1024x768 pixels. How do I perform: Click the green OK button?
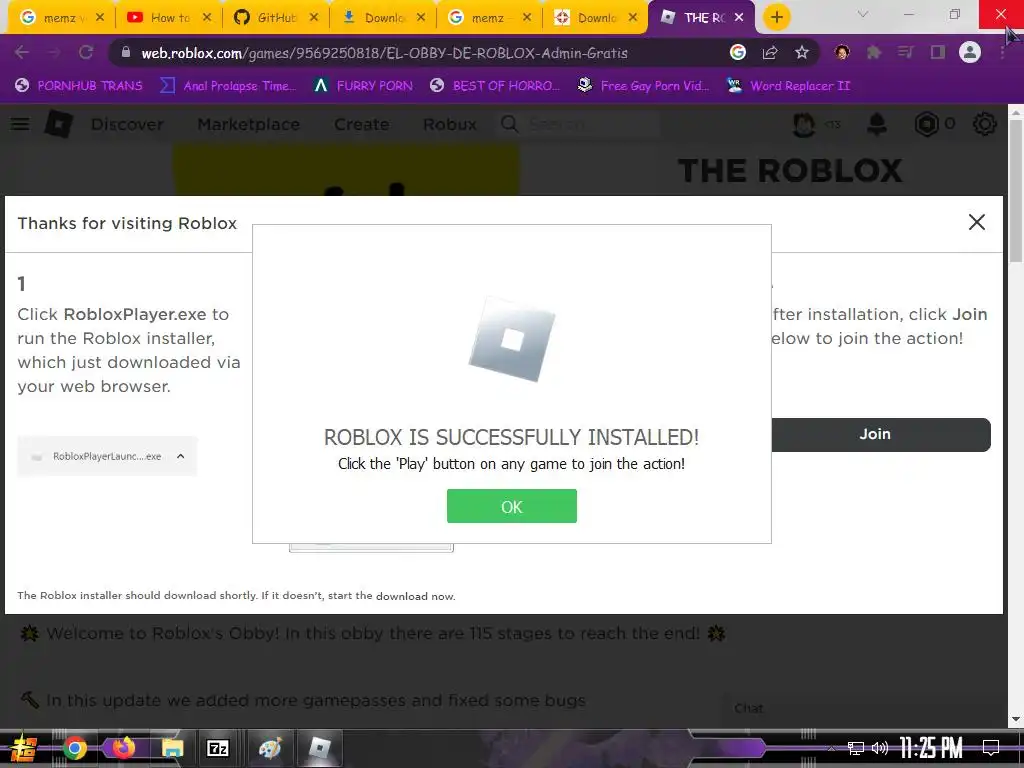511,506
